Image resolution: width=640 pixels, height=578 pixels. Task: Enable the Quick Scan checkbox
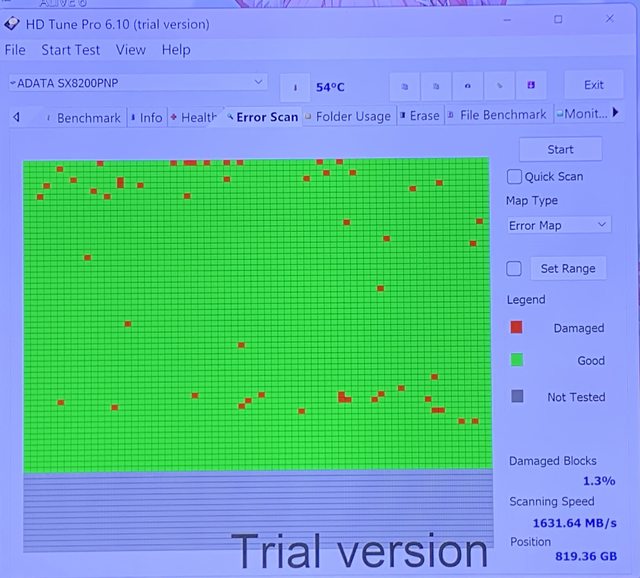[515, 177]
